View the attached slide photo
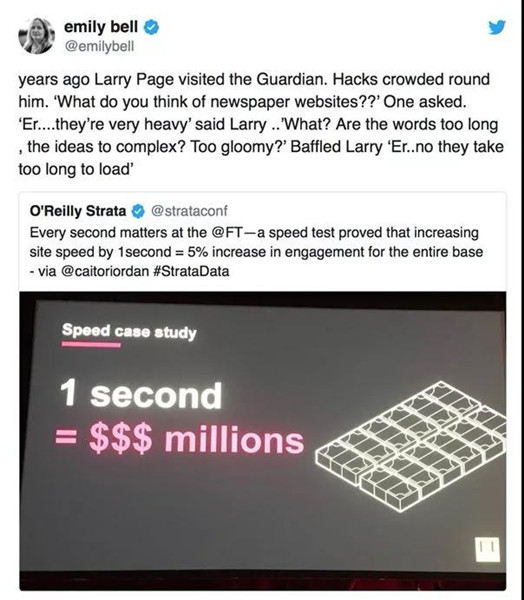524x600 pixels. click(263, 441)
